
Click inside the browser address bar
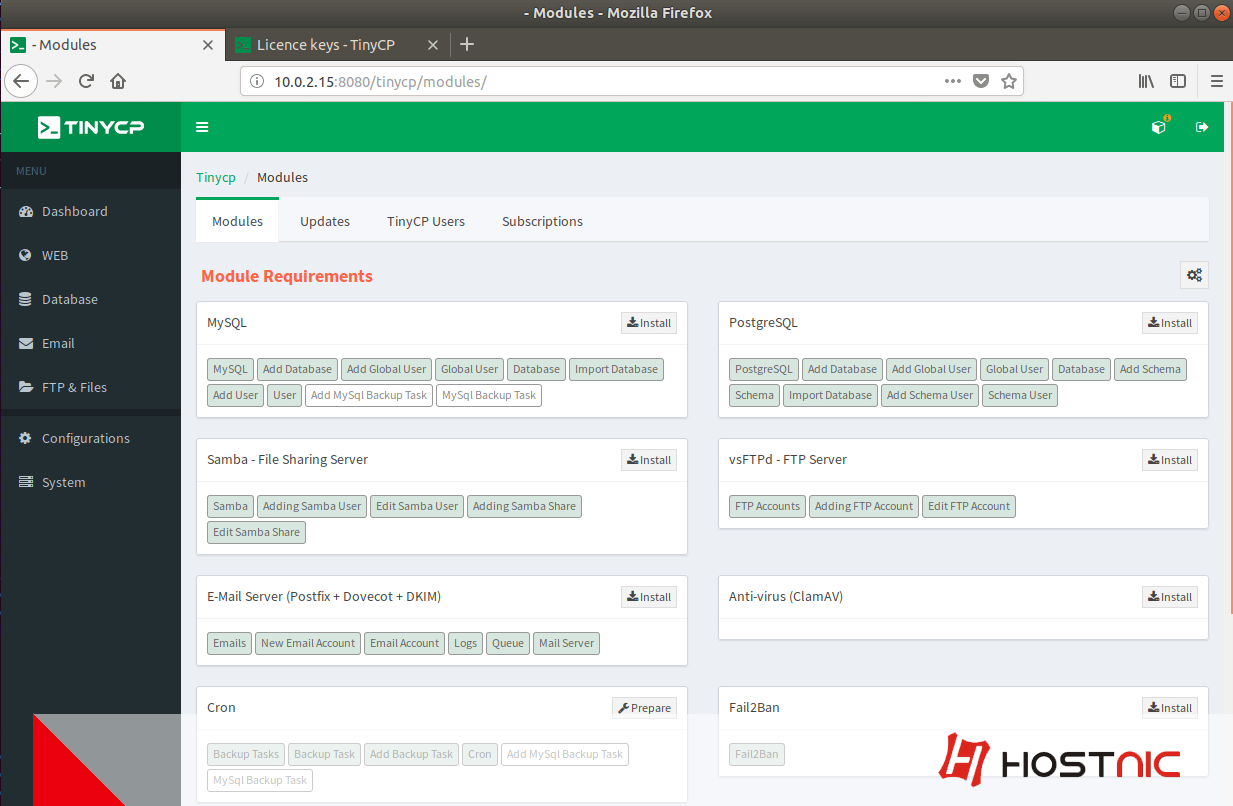click(600, 81)
